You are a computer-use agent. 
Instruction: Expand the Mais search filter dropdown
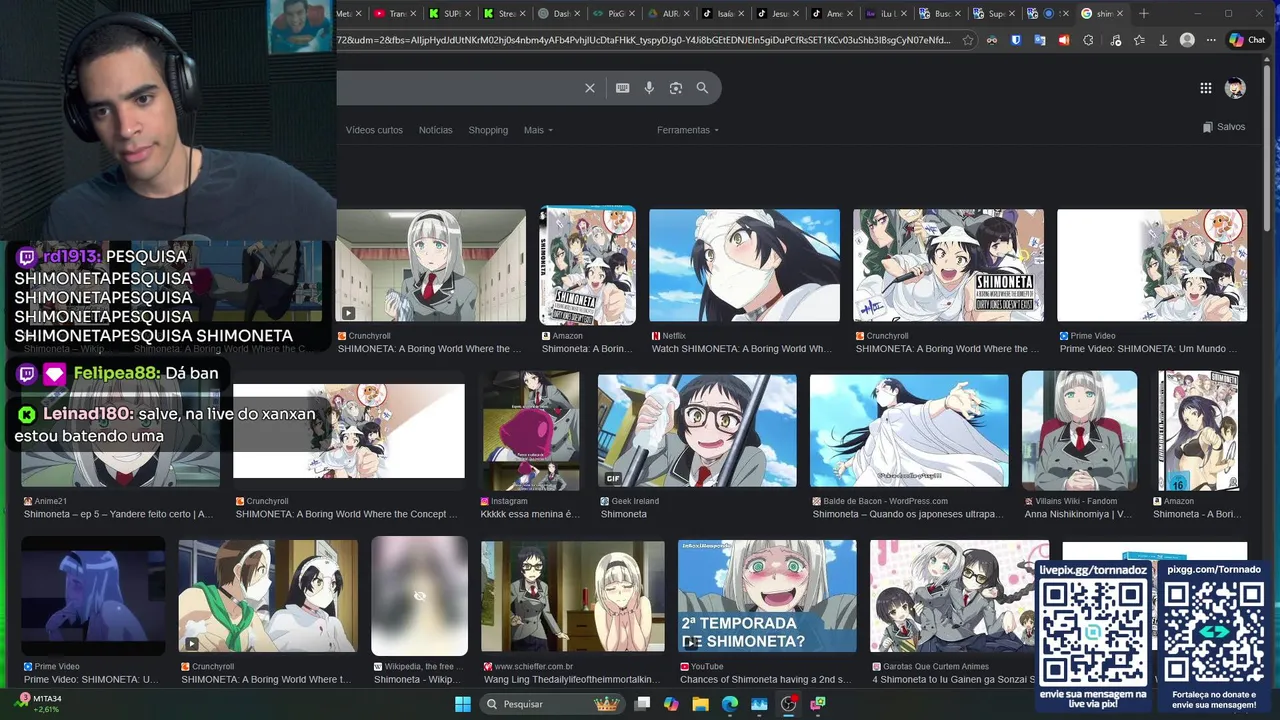pyautogui.click(x=538, y=130)
